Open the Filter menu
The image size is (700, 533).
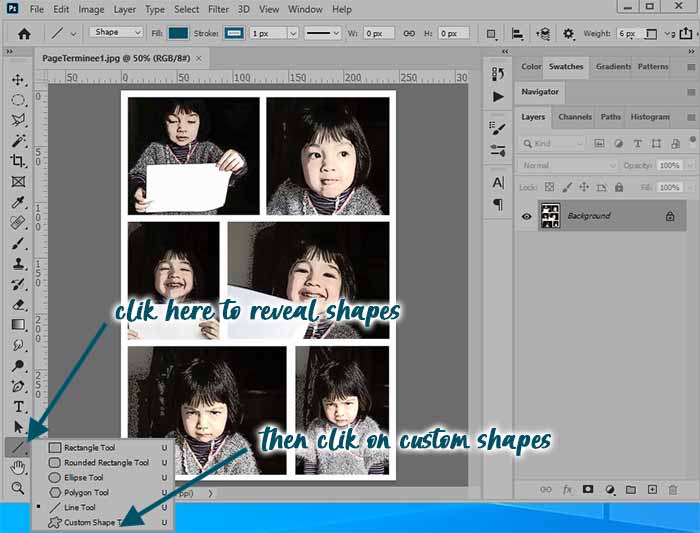[218, 9]
